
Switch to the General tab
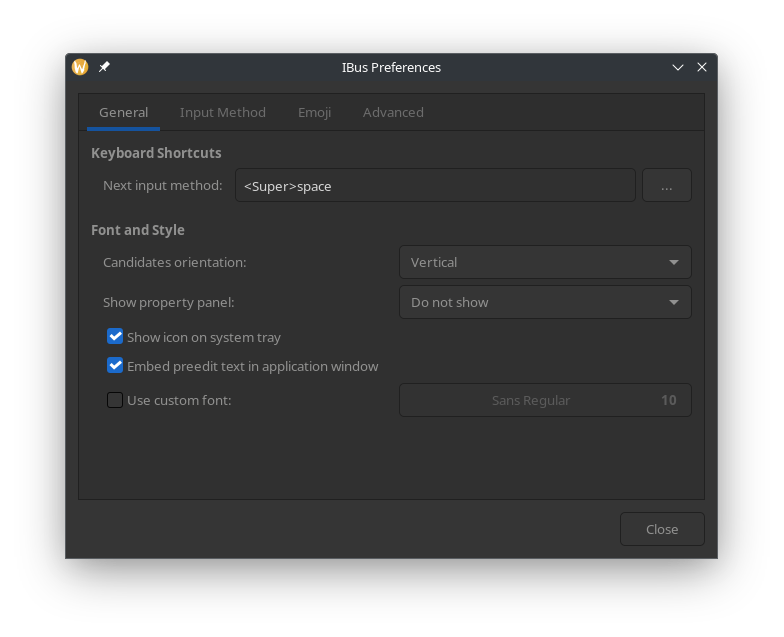124,112
